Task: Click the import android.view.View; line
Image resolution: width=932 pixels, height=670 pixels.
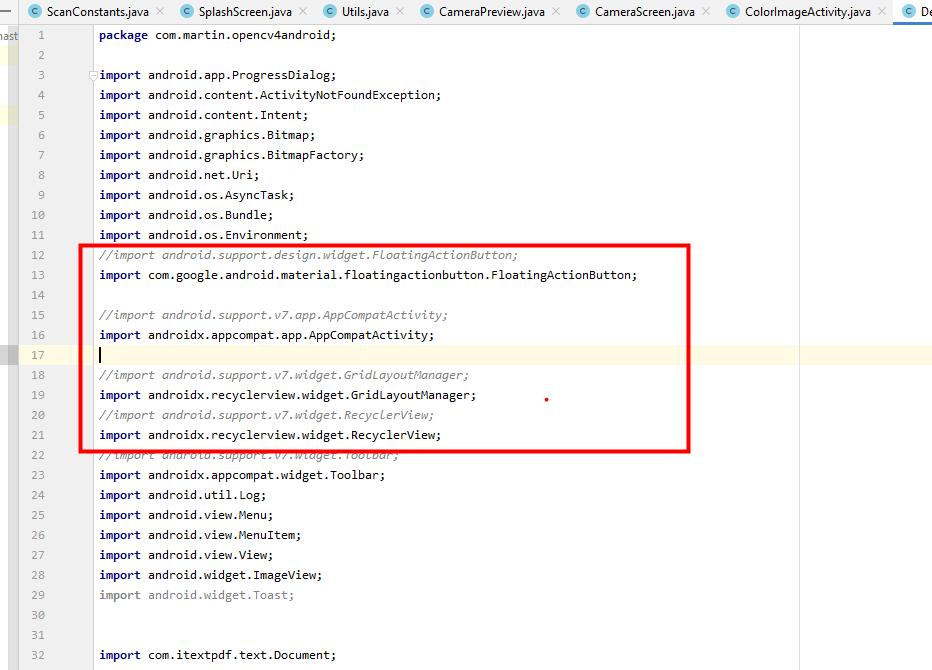Action: click(186, 555)
